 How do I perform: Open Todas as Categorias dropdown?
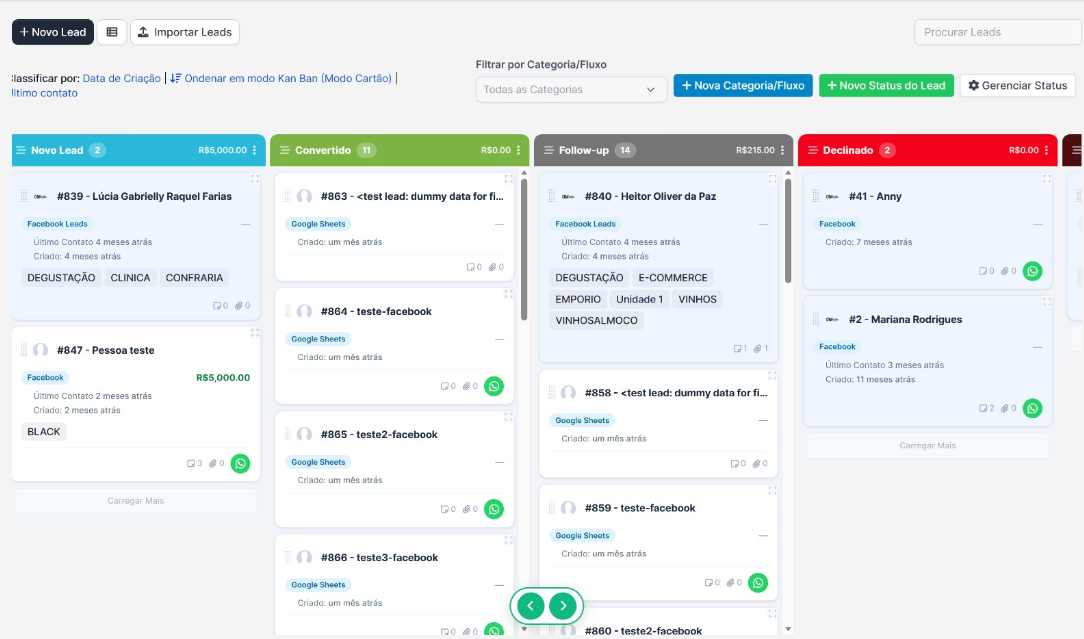pos(570,89)
